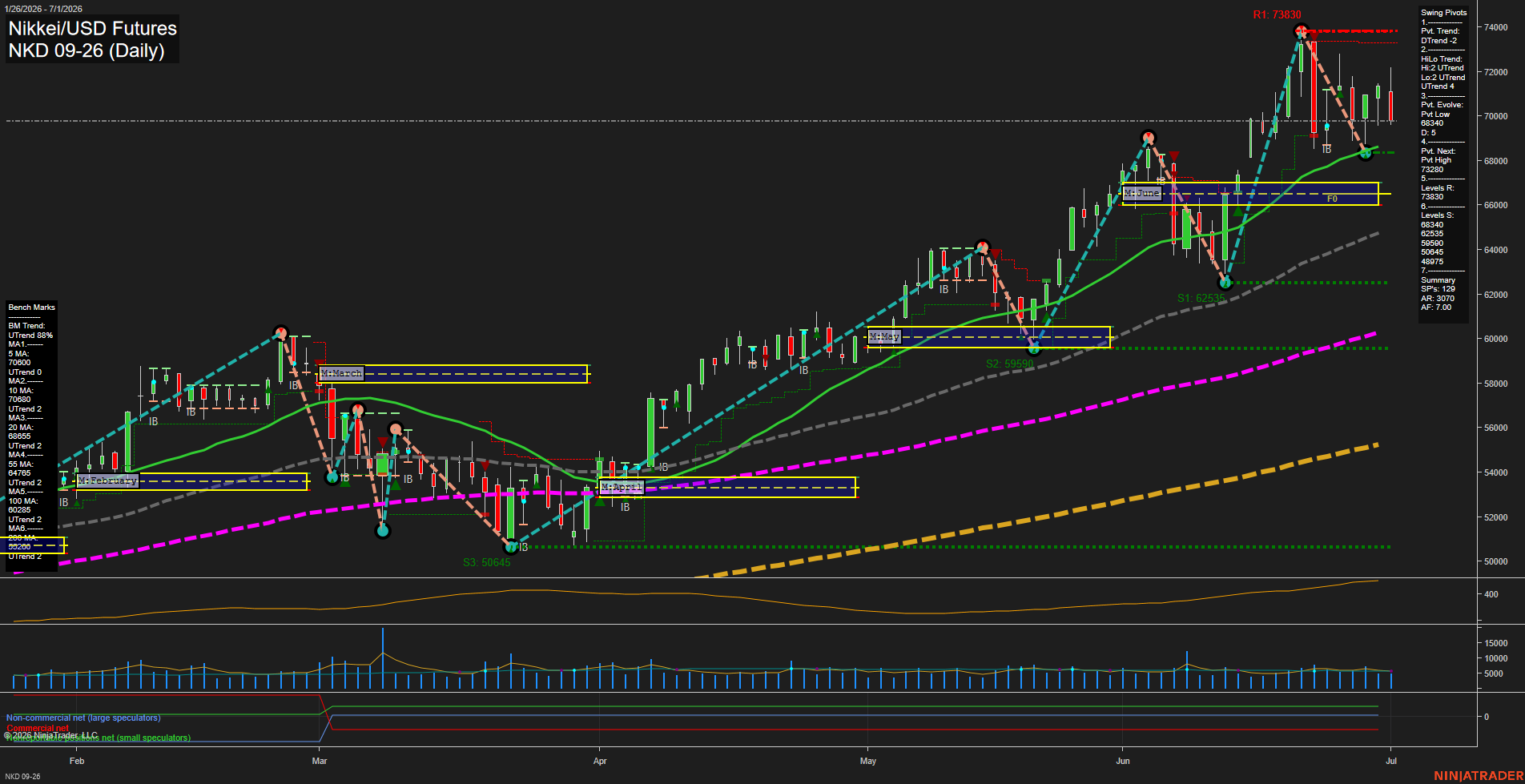The image size is (1525, 784).
Task: Select the Levels S: list in Swing Pivots
Action: (1437, 239)
